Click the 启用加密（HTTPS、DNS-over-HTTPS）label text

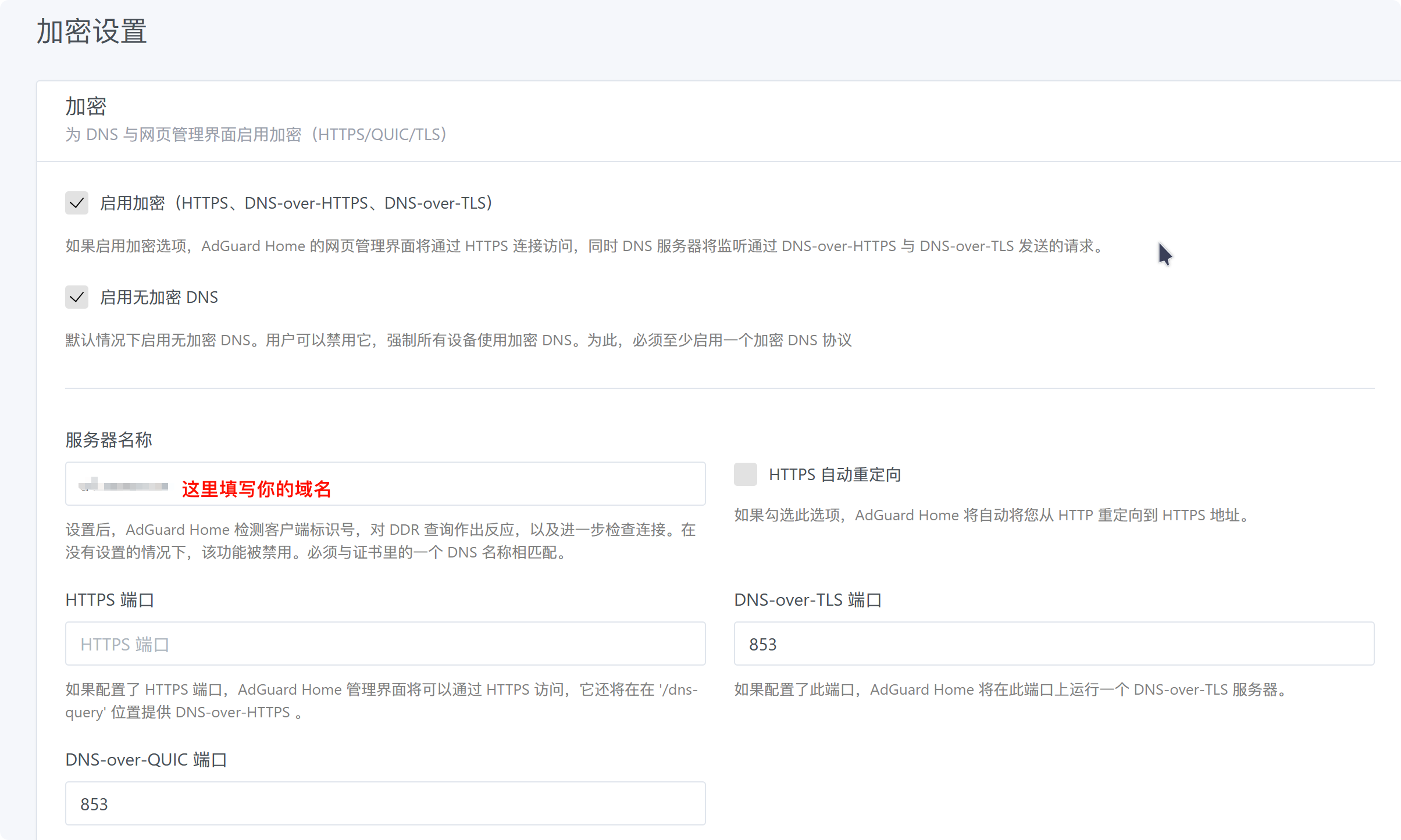click(x=296, y=203)
